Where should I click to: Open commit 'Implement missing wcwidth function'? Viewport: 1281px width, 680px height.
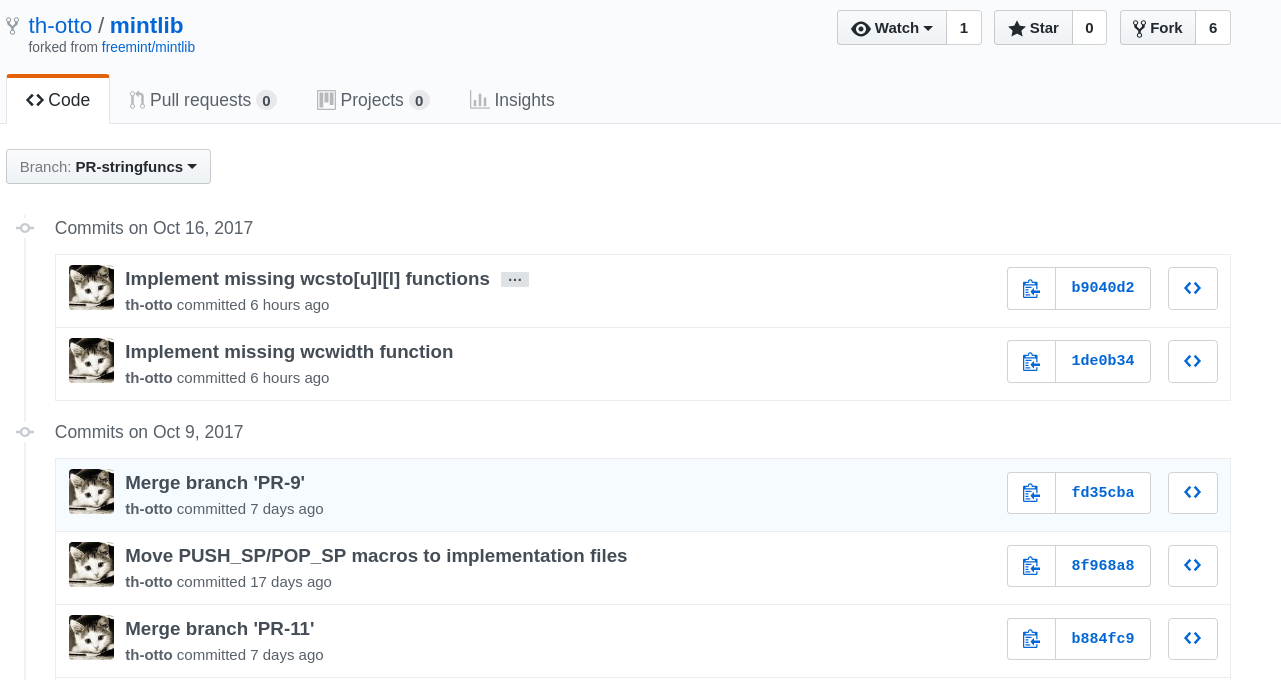(289, 352)
